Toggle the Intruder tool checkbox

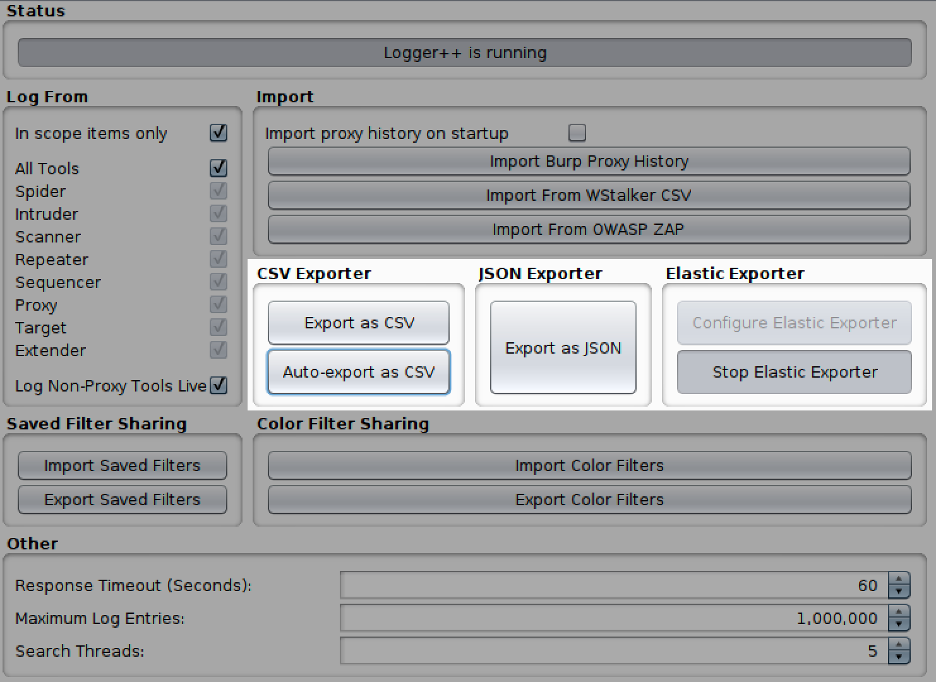click(x=218, y=213)
